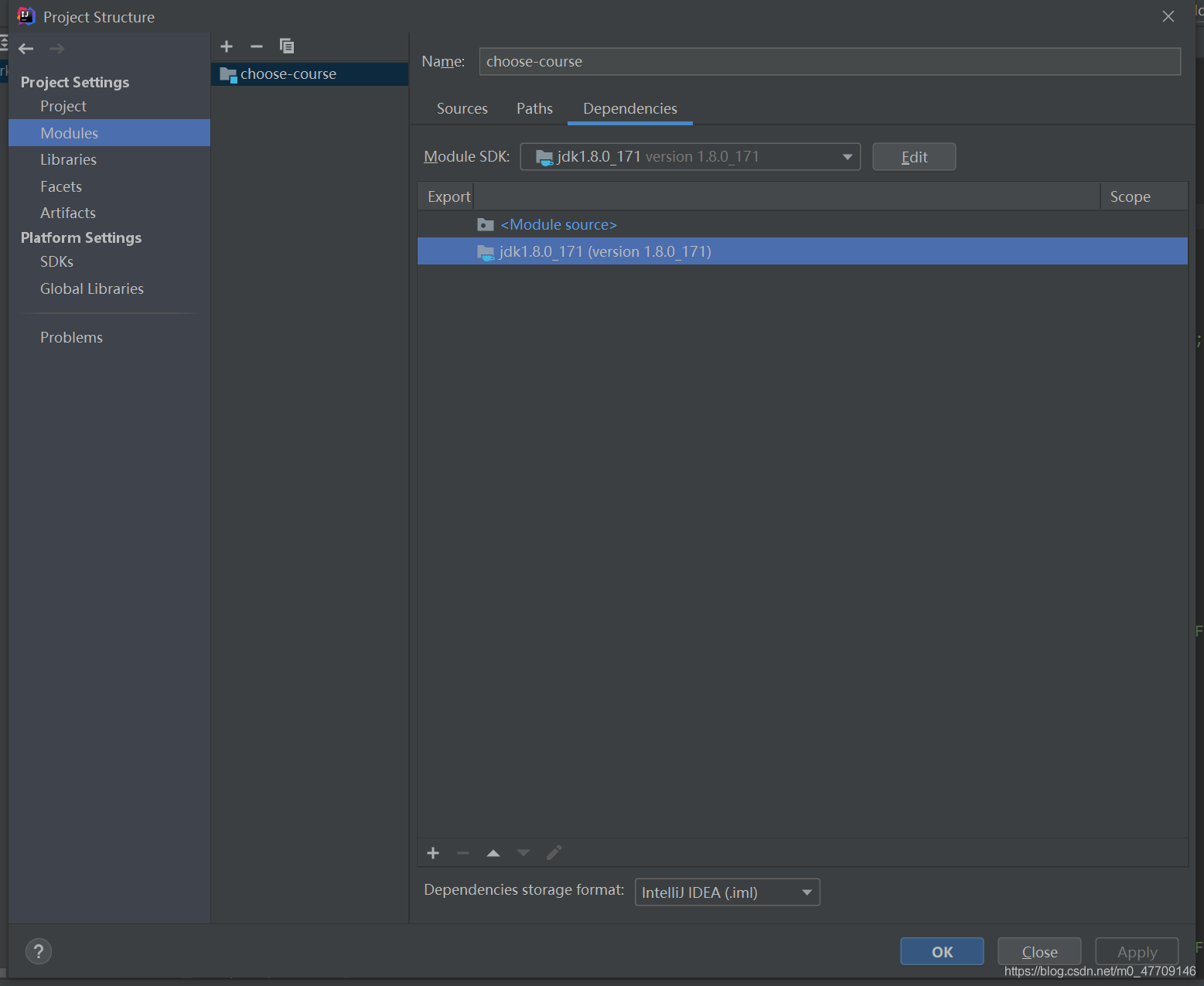Add a dependency with the bottom plus icon
This screenshot has height=986, width=1204.
point(433,853)
